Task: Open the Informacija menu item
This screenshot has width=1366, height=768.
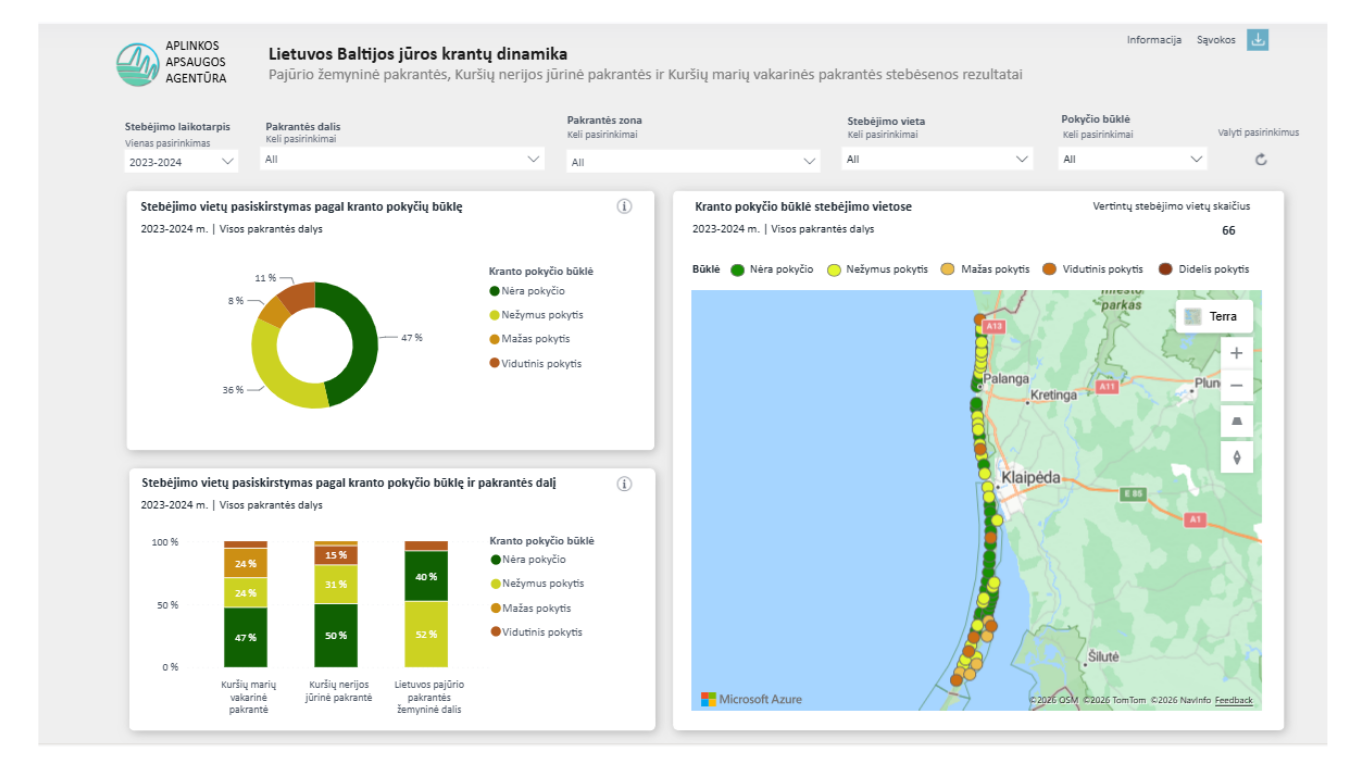Action: 1154,40
